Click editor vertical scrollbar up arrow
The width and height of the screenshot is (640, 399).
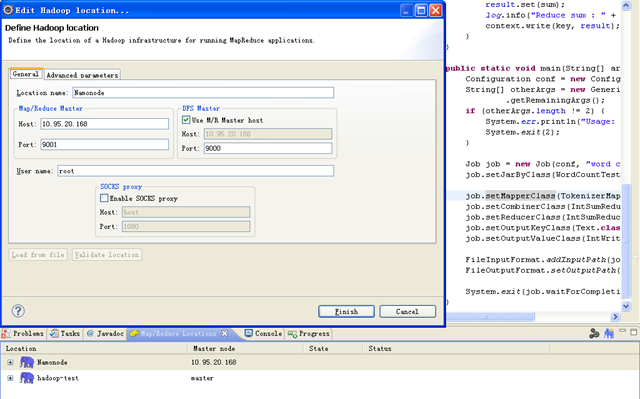[x=626, y=5]
